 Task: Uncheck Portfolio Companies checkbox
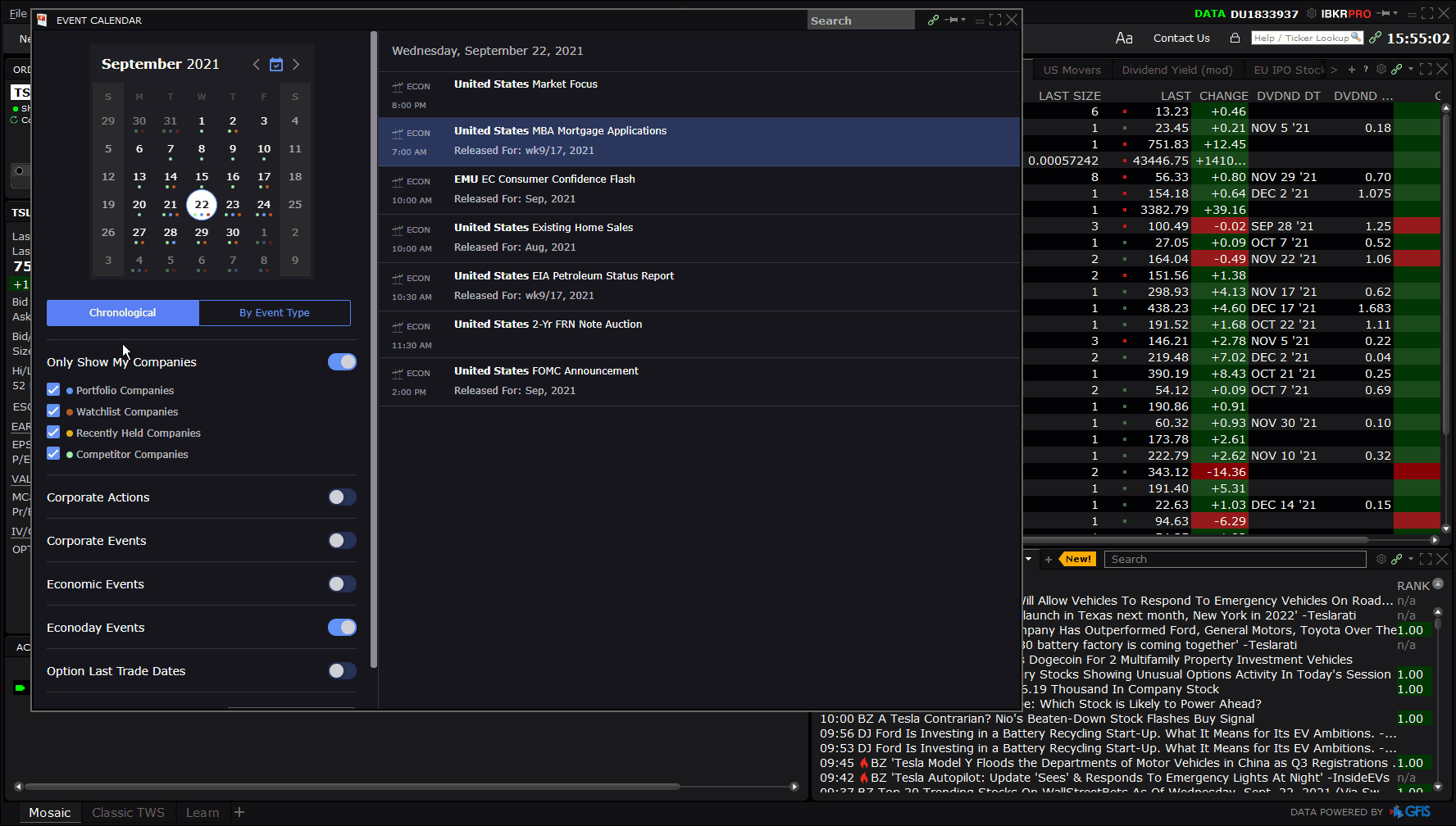point(54,390)
